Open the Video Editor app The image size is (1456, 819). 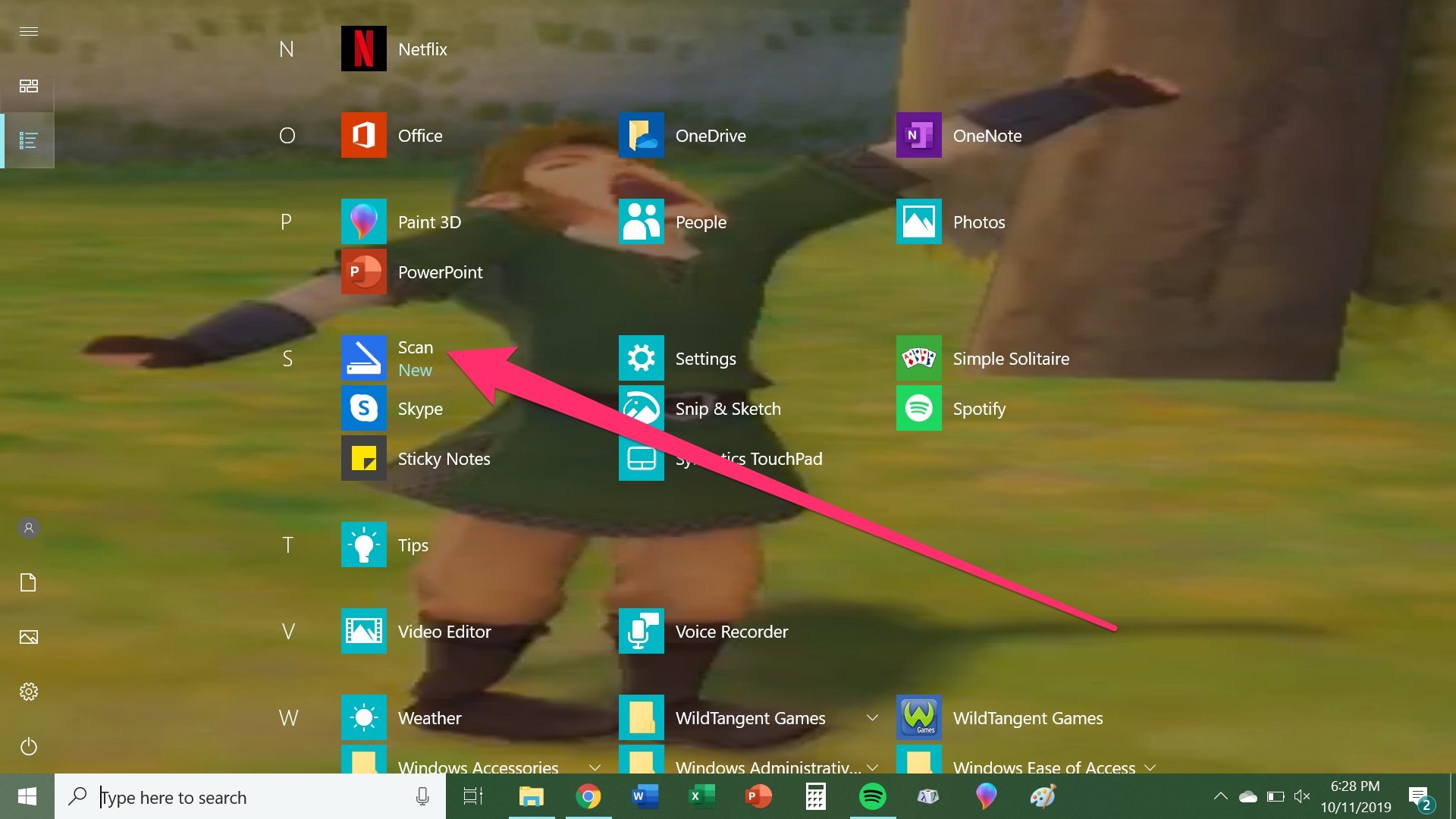pos(444,631)
